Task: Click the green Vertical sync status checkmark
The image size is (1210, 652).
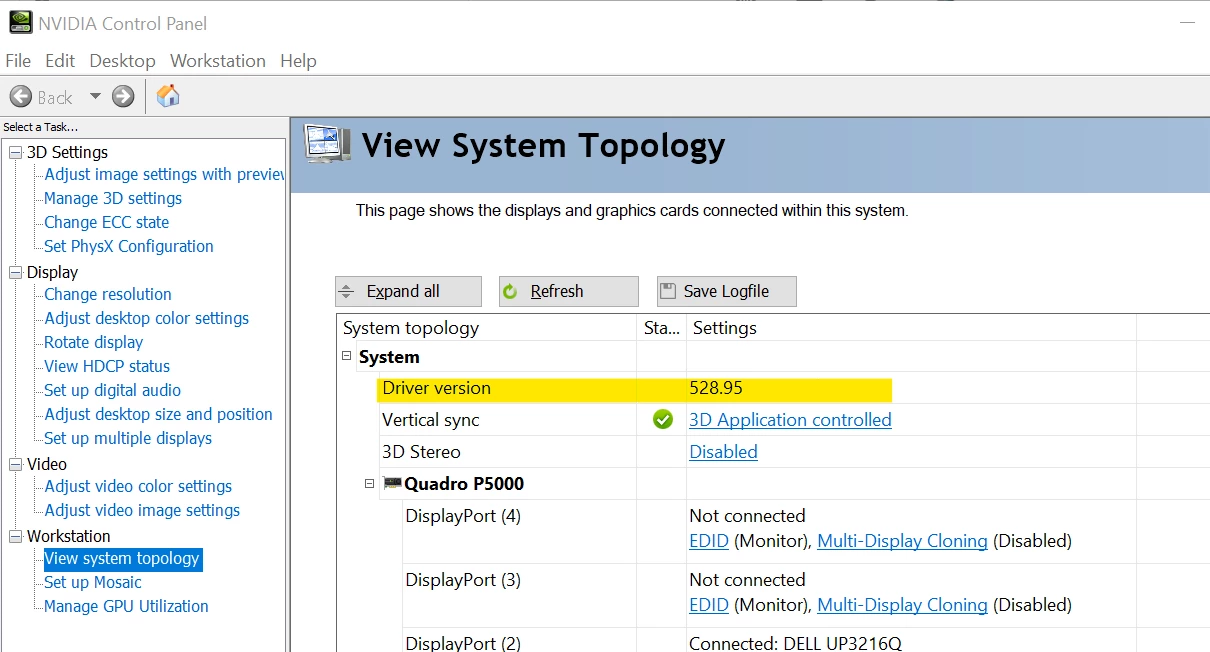Action: [662, 420]
